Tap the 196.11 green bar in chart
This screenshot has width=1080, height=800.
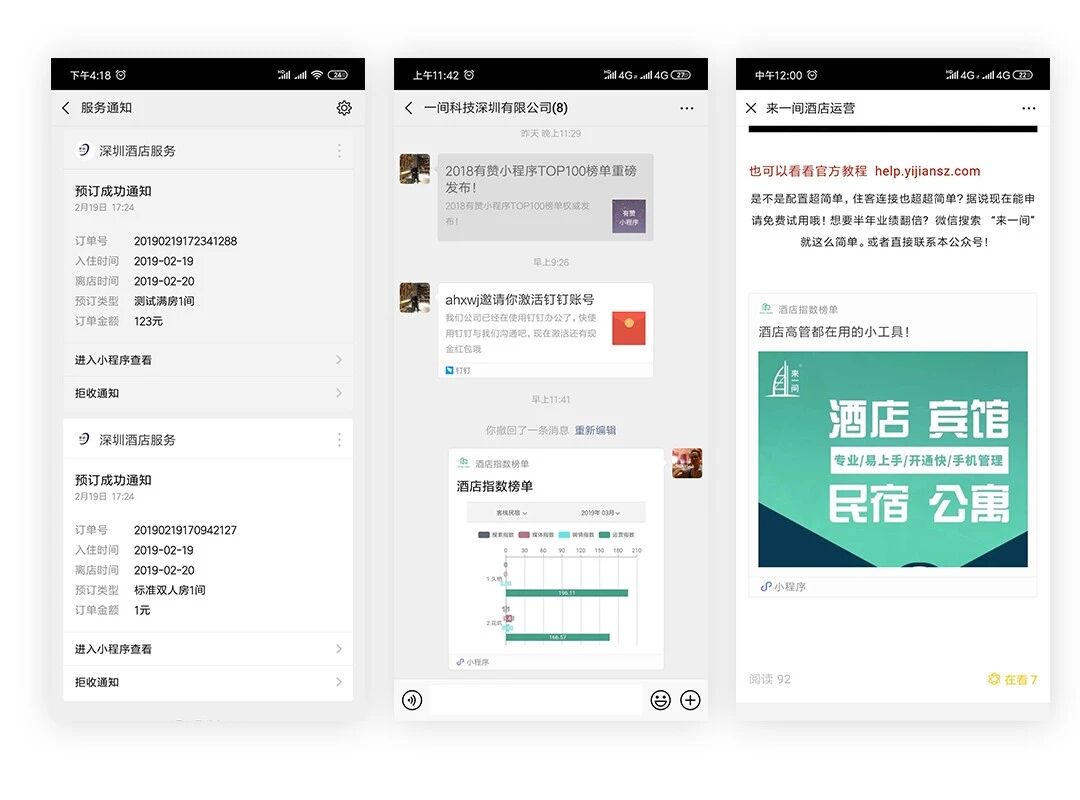(x=567, y=593)
